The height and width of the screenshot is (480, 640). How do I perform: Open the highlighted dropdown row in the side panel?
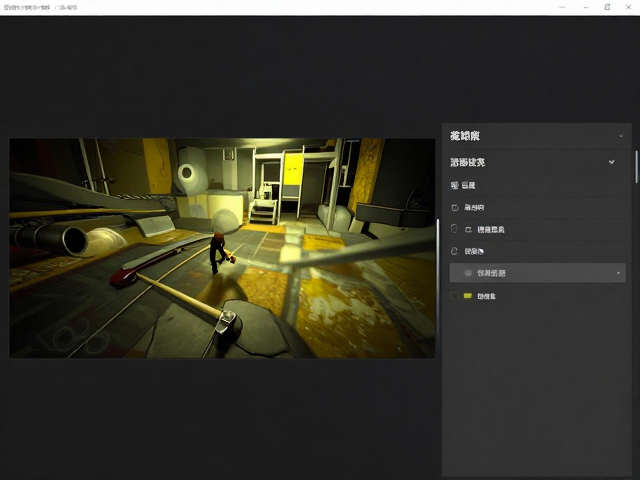click(538, 273)
